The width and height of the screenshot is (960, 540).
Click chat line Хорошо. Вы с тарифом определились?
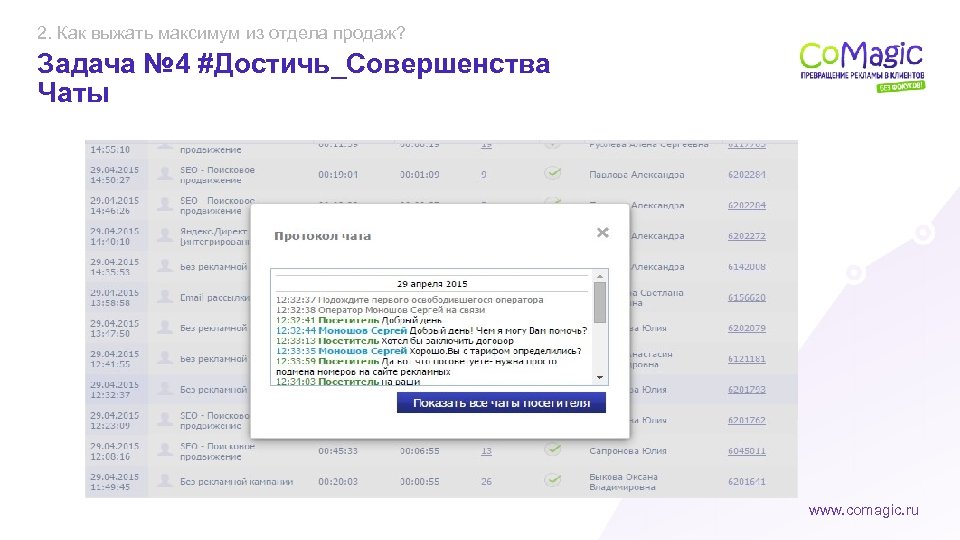(429, 351)
